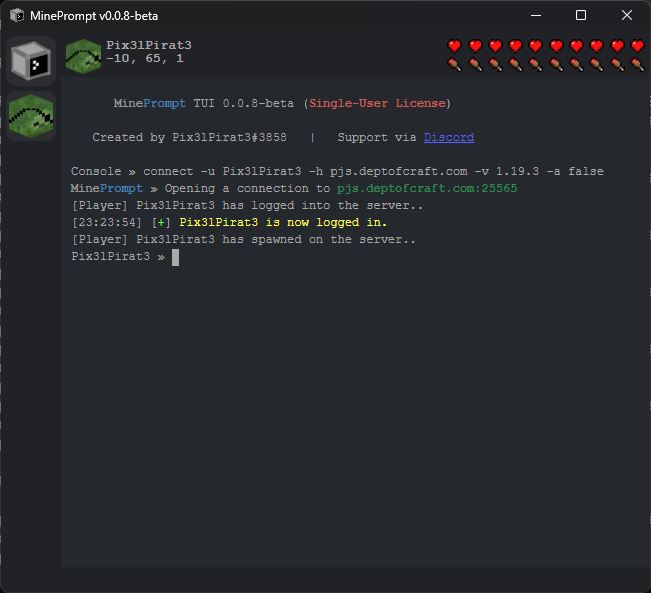The image size is (651, 593).
Task: Click the timestamp [23:23:54]
Action: click(107, 223)
